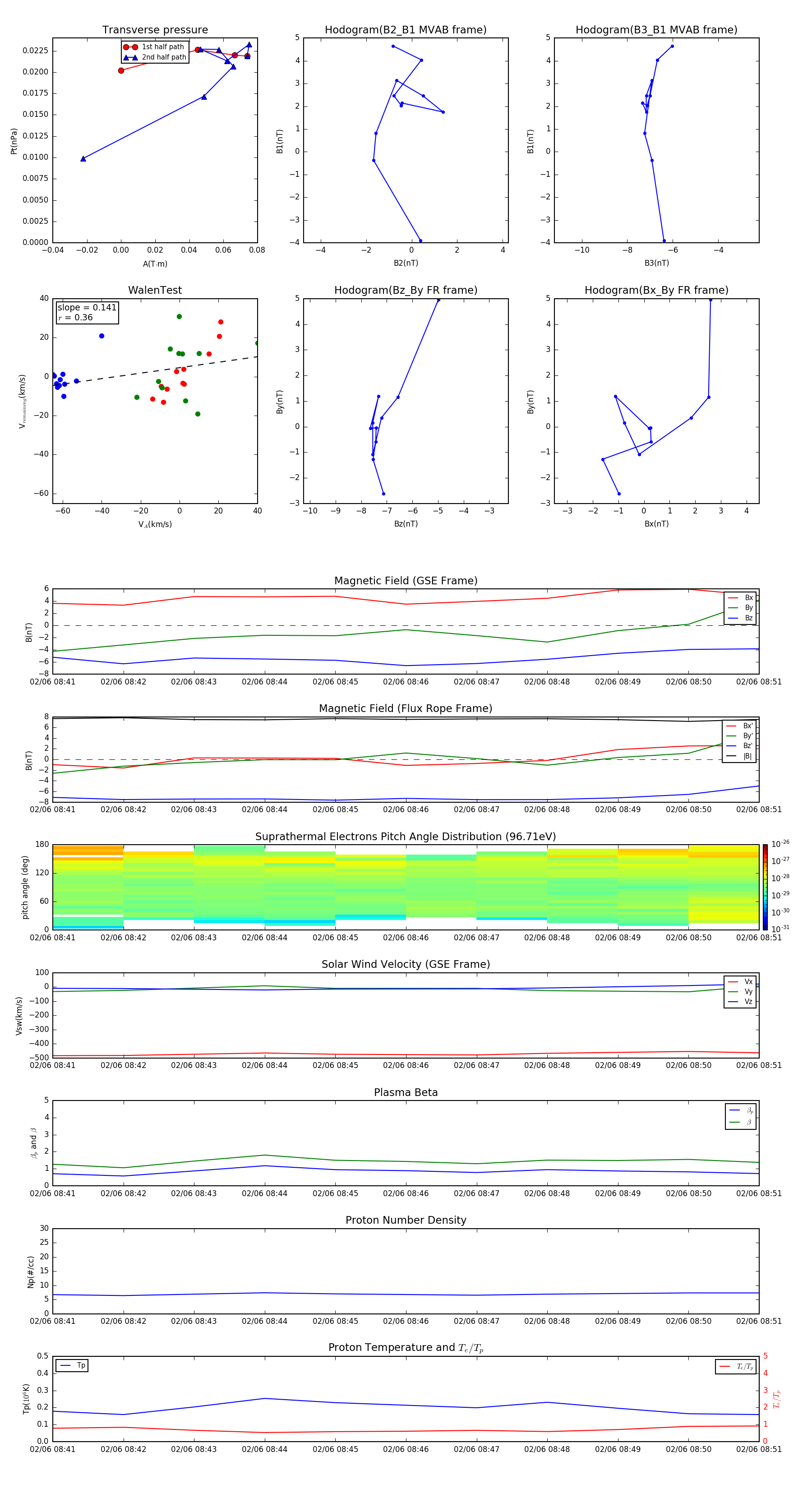Click the red Te/Tp right-axis label
The width and height of the screenshot is (812, 1489).
tap(777, 1399)
